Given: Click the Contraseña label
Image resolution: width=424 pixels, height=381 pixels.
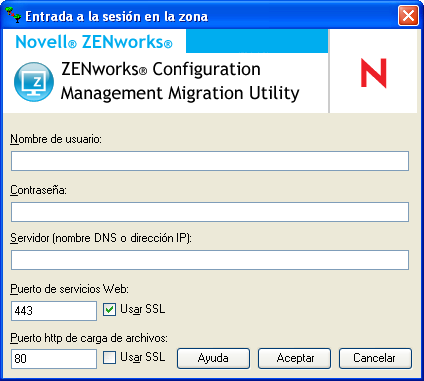Looking at the screenshot, I should [38, 190].
